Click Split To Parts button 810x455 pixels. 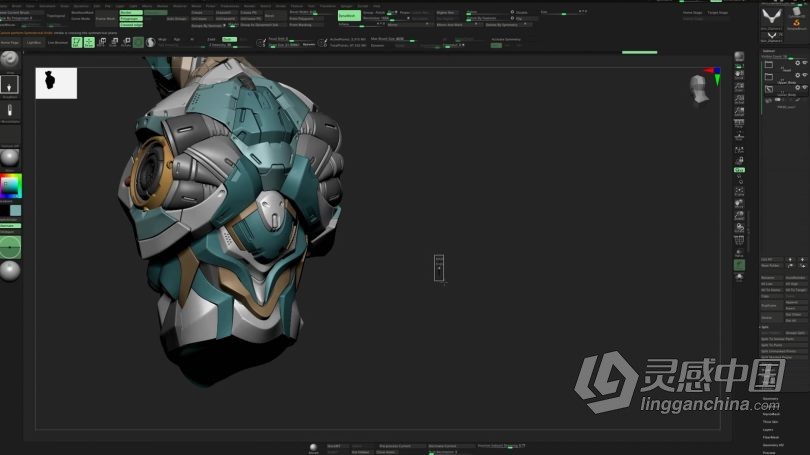coord(784,345)
